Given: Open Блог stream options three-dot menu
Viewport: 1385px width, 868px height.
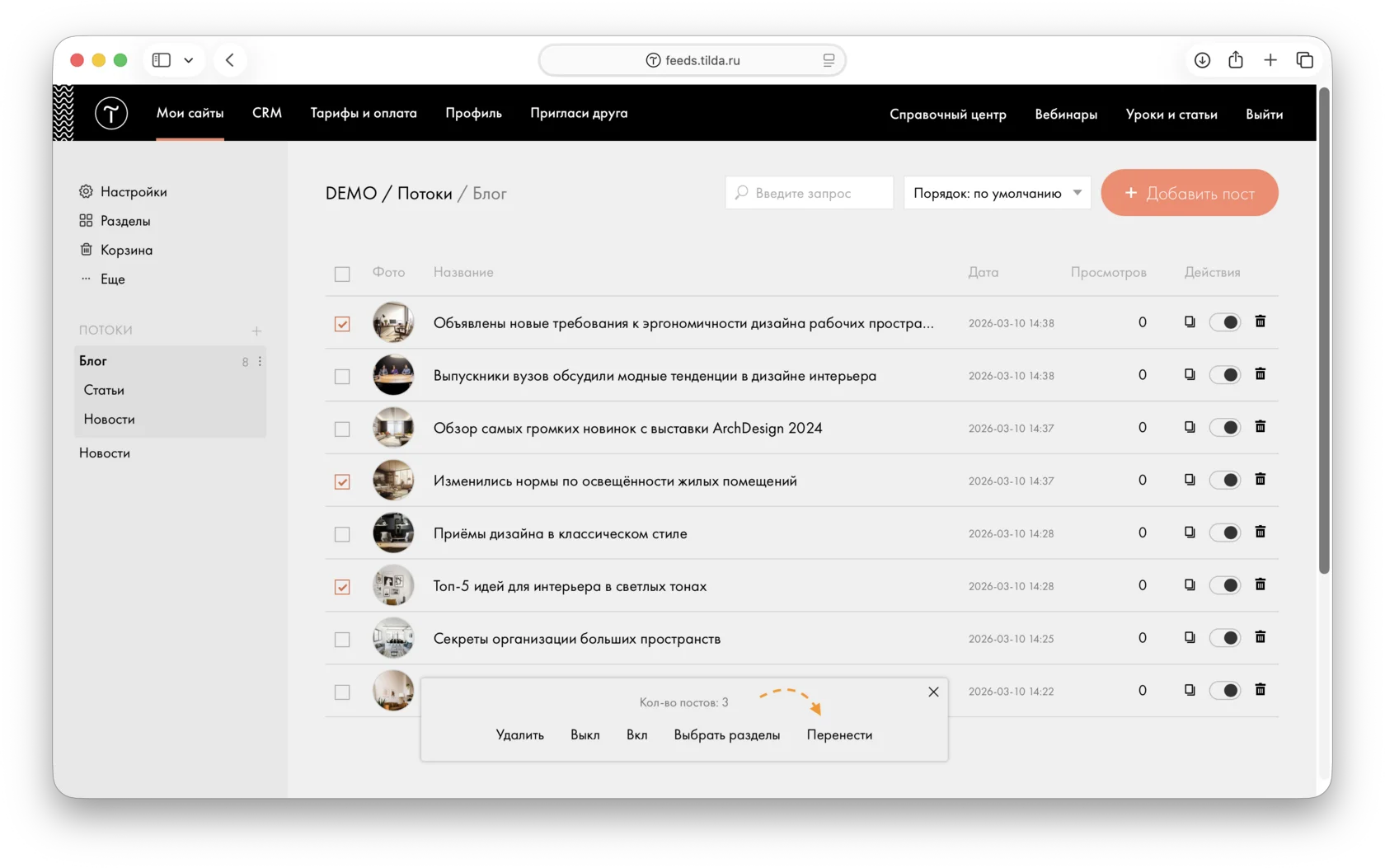Looking at the screenshot, I should 260,361.
